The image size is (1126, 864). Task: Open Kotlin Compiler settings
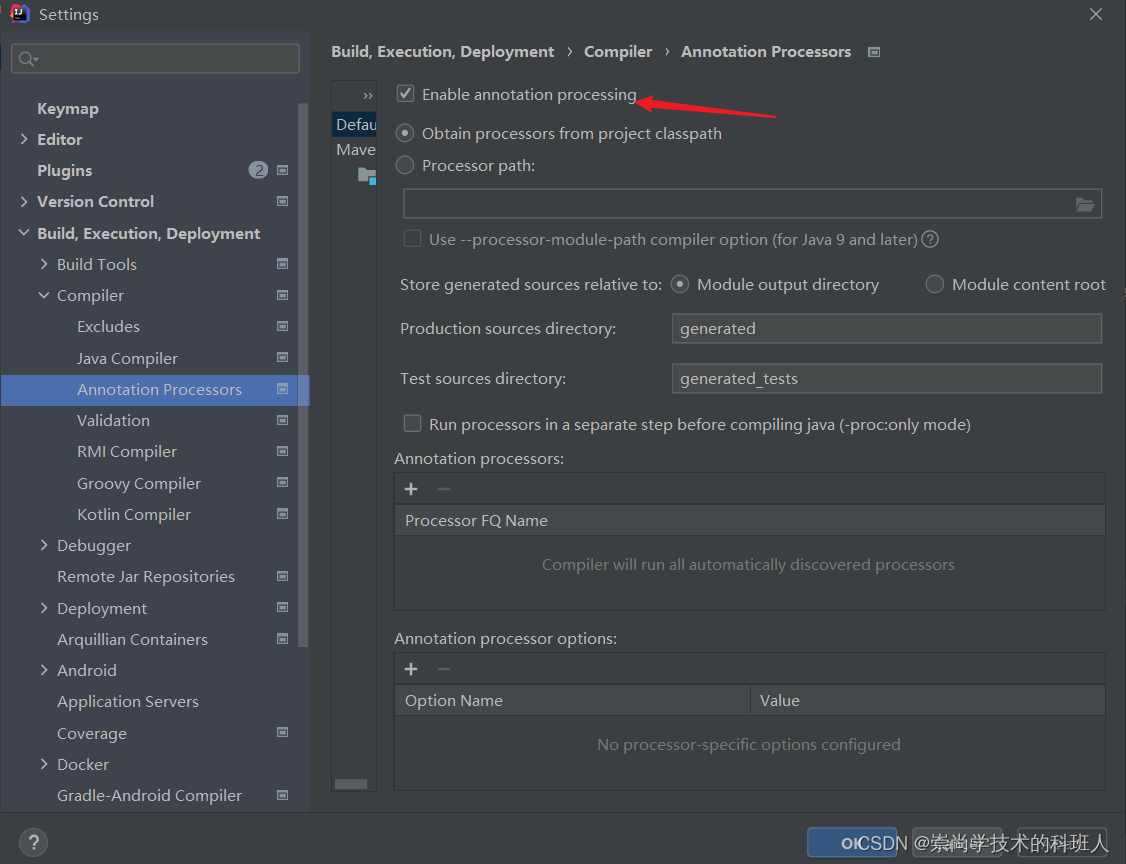click(x=134, y=515)
